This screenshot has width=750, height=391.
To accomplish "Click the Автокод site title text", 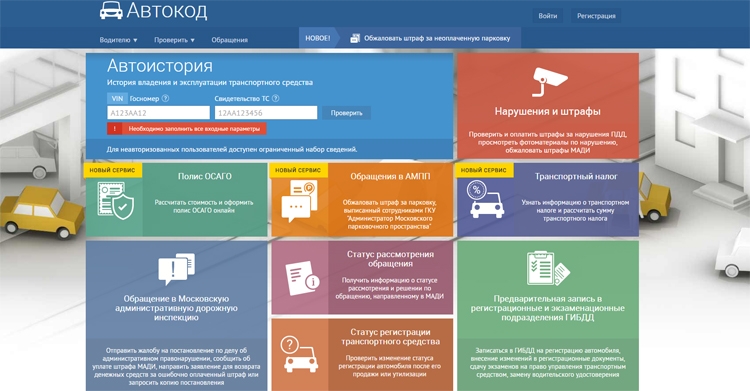I will click(x=167, y=11).
